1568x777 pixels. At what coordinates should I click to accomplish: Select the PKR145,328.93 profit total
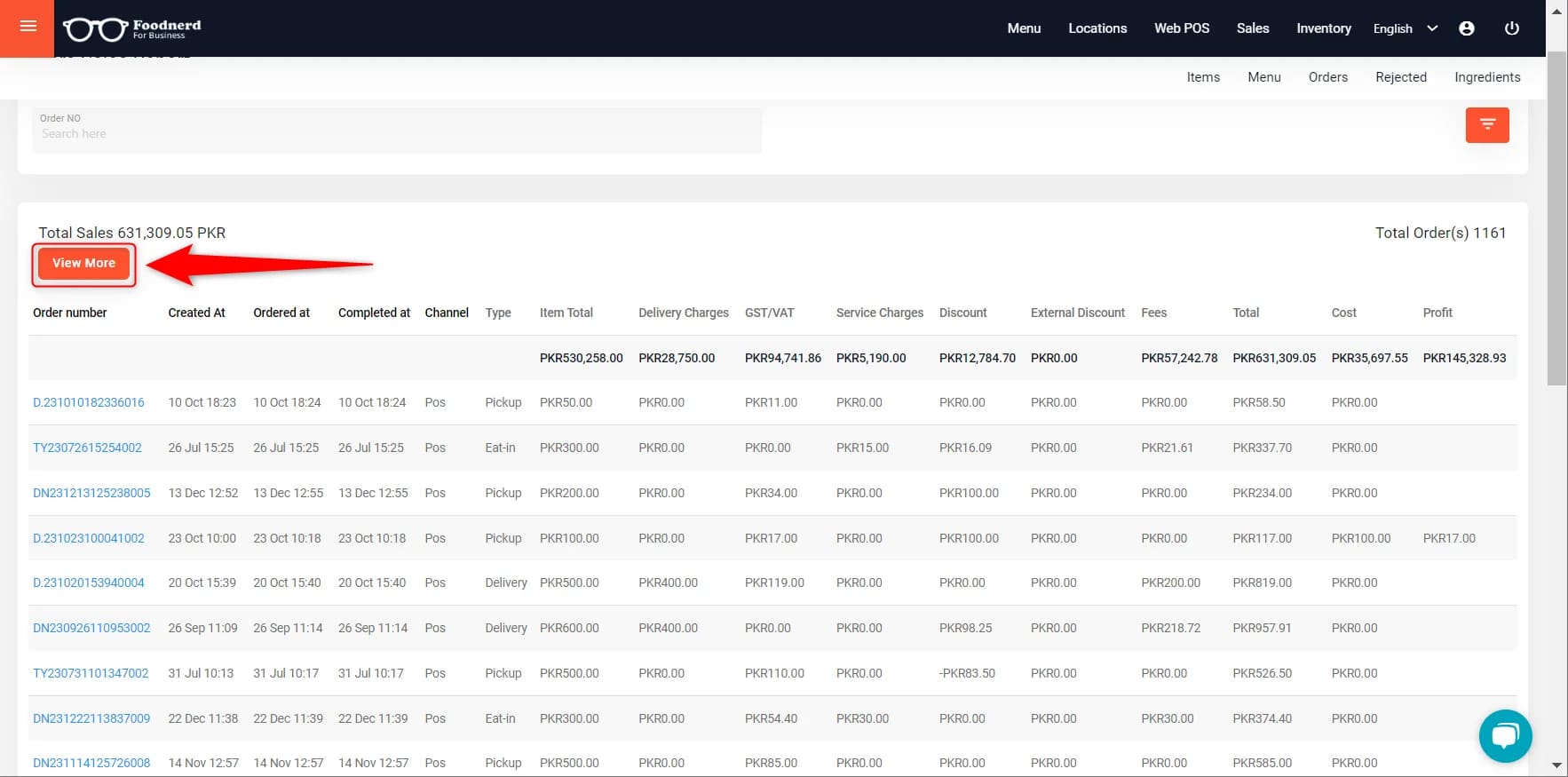coord(1465,358)
